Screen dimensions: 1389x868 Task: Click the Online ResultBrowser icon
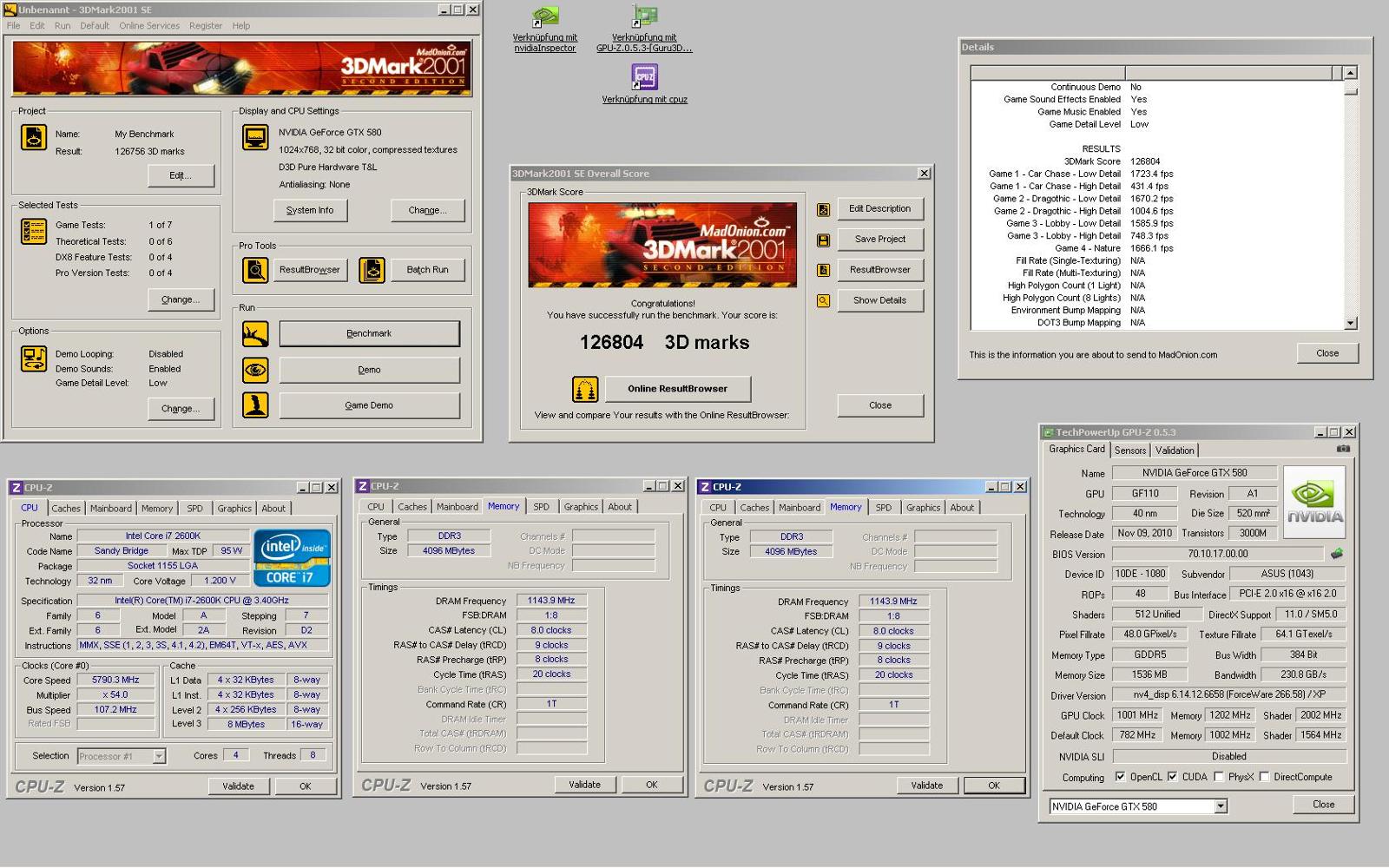tap(585, 389)
